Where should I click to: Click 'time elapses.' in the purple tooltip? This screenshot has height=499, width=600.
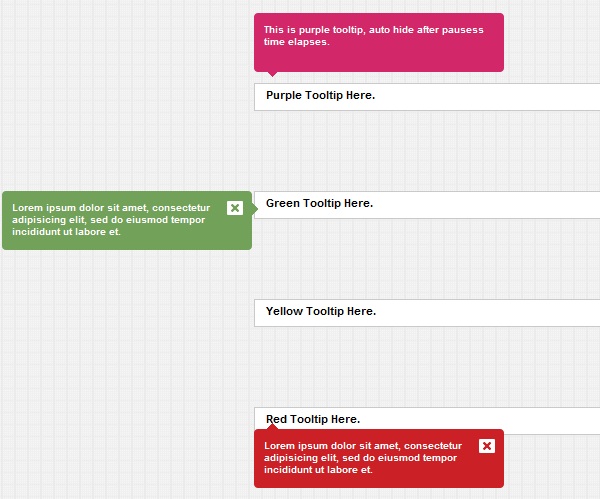297,42
